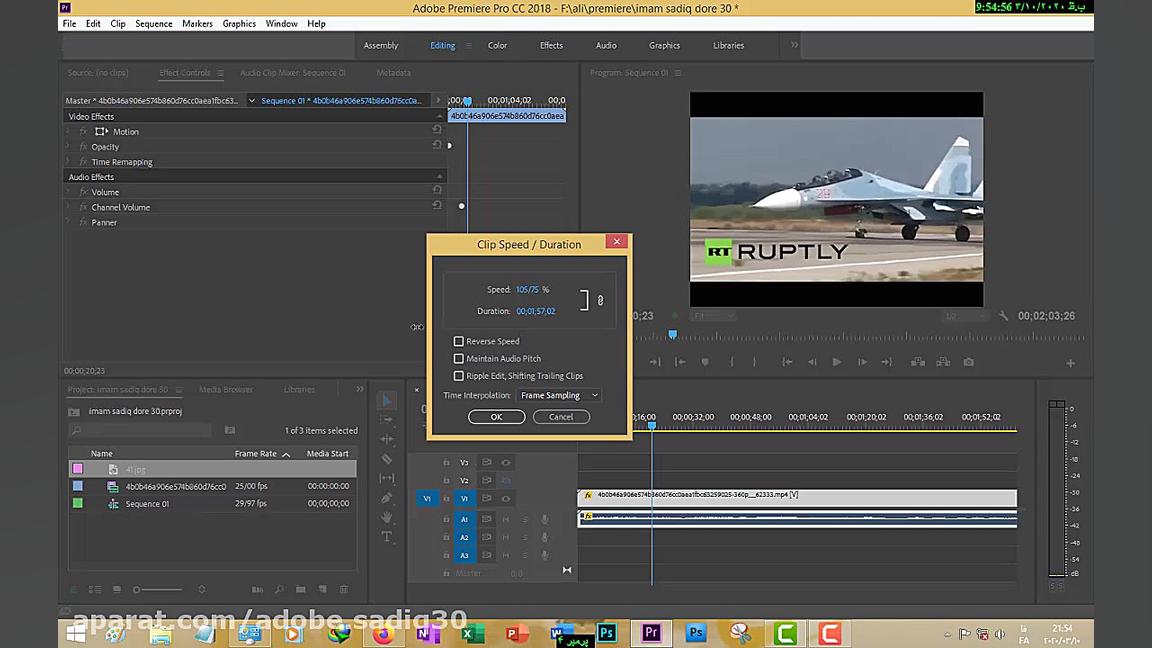This screenshot has width=1152, height=648.
Task: Check the Maintain Audio Pitch option
Action: [x=459, y=358]
